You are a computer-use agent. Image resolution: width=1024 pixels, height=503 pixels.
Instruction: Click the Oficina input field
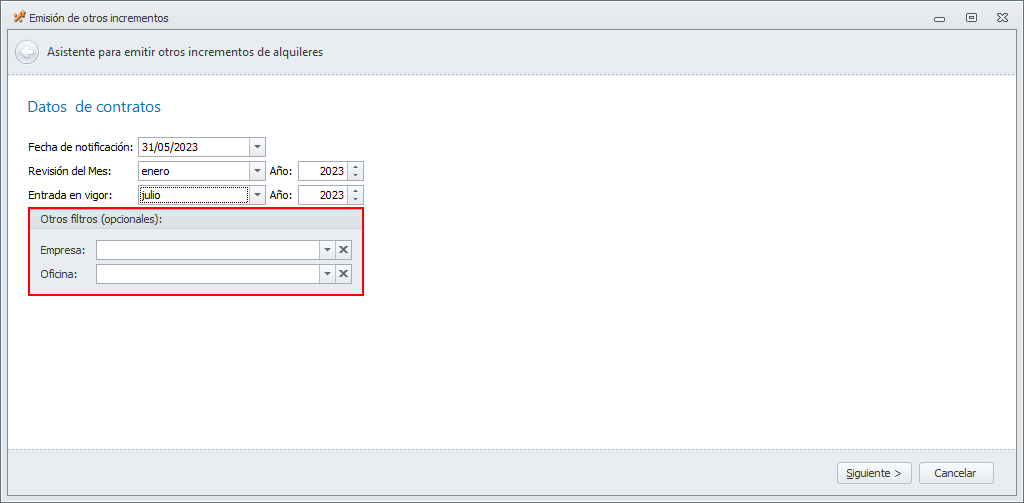point(208,274)
